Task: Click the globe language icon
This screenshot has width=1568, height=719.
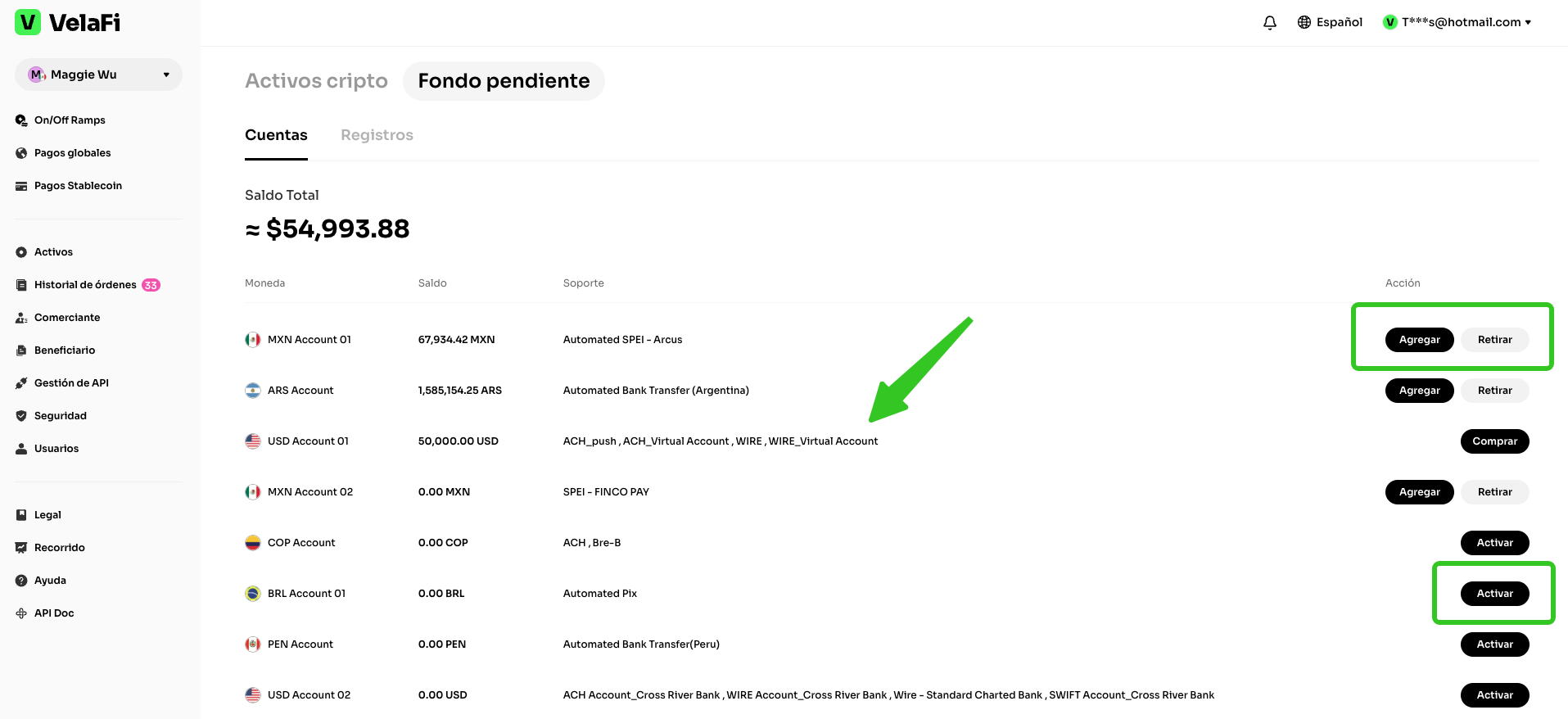Action: [x=1304, y=22]
